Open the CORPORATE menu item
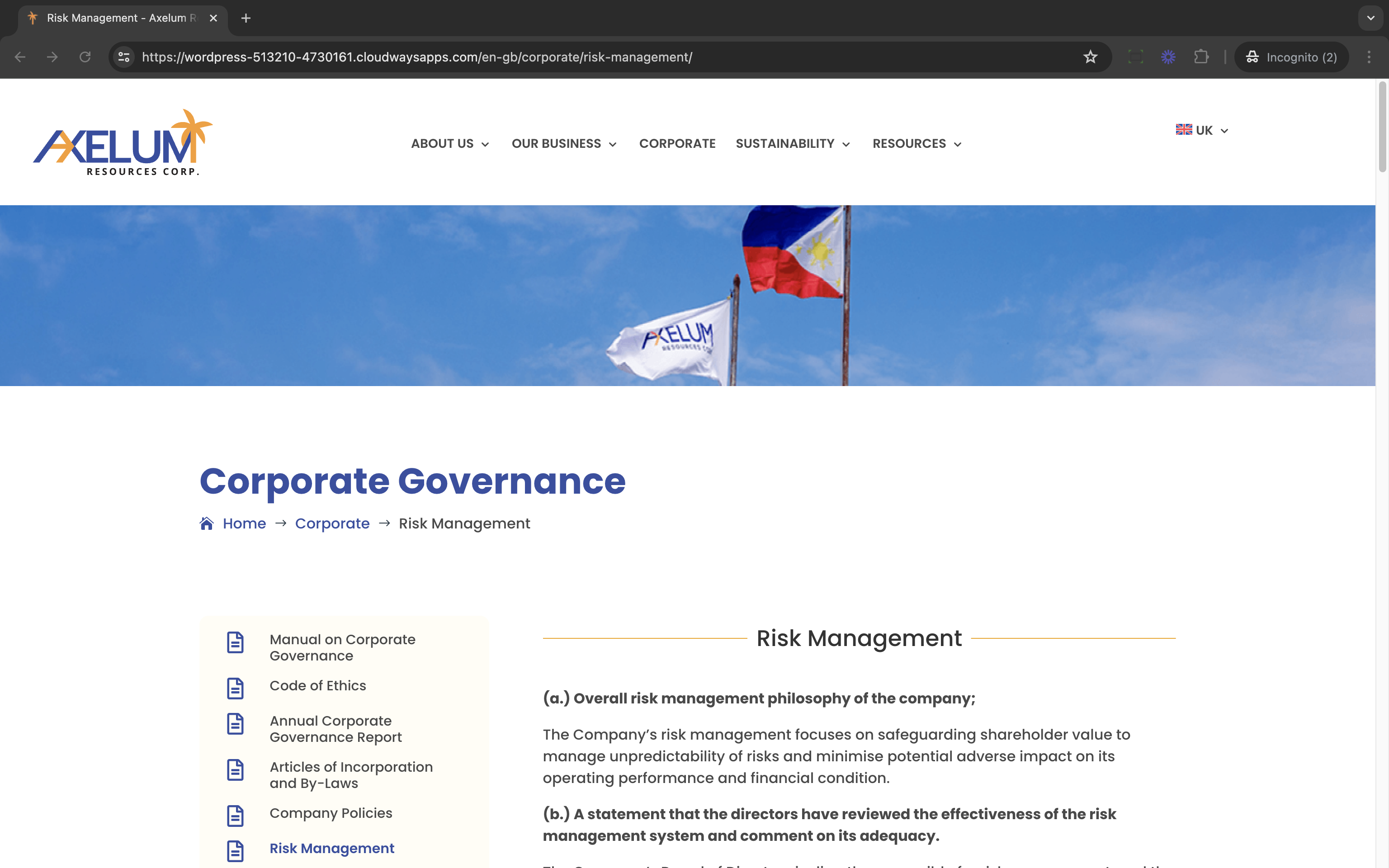The image size is (1389, 868). pos(677,143)
